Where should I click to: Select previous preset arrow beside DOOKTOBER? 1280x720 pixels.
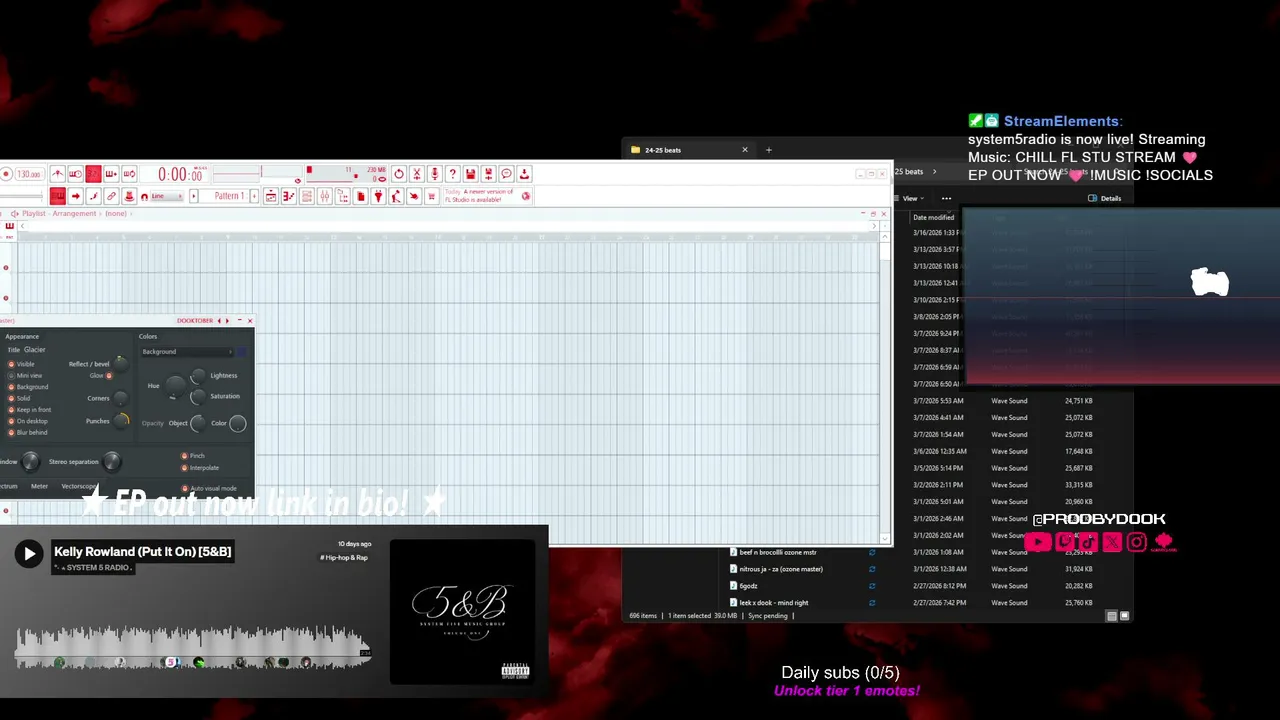219,321
